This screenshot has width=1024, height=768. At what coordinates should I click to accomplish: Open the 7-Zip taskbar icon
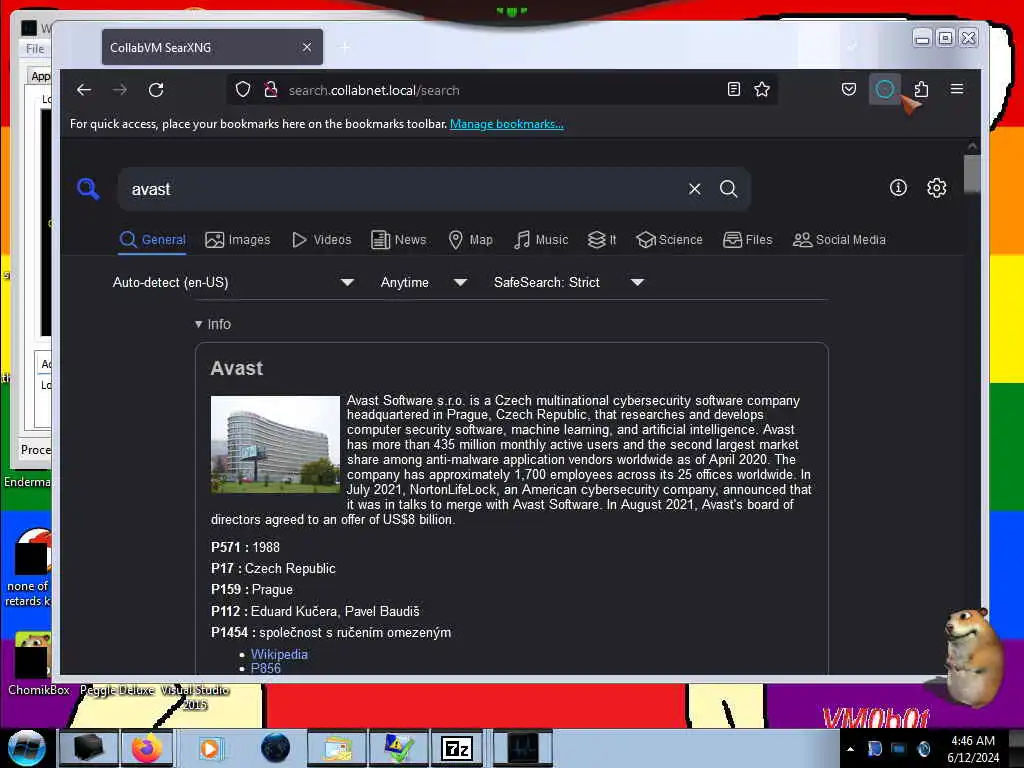(457, 748)
